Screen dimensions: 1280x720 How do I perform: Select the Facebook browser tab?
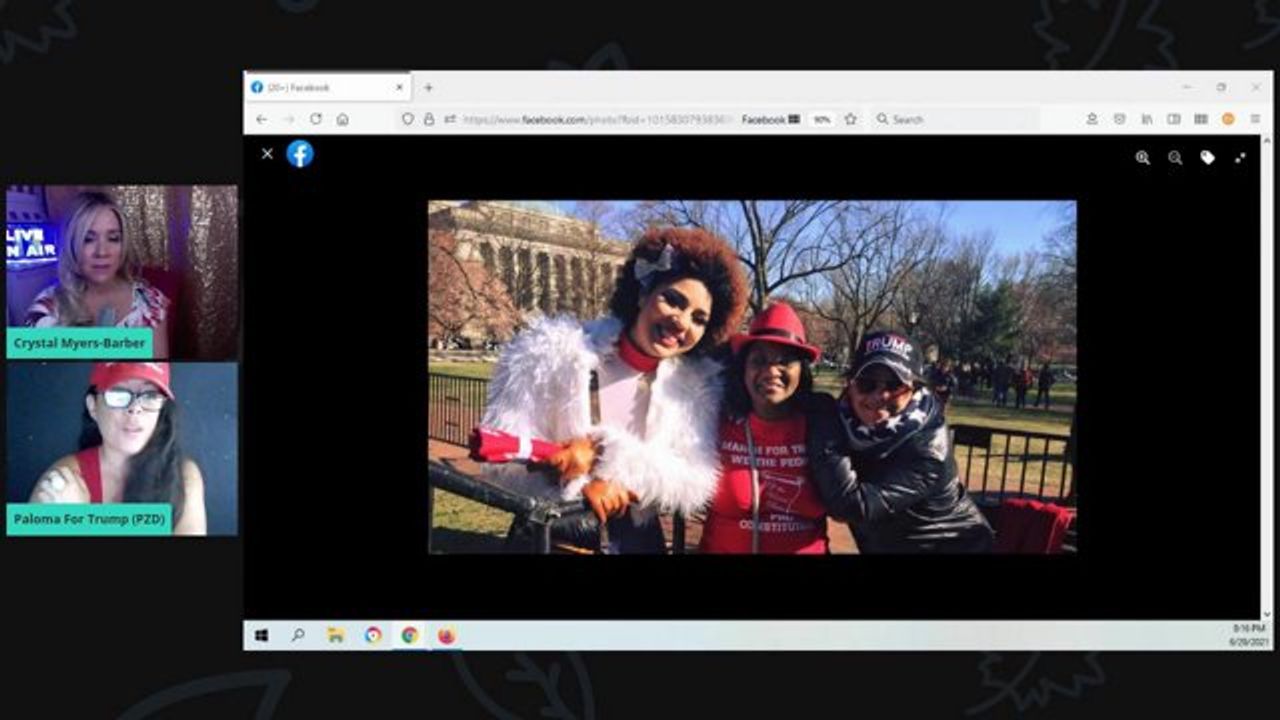320,87
